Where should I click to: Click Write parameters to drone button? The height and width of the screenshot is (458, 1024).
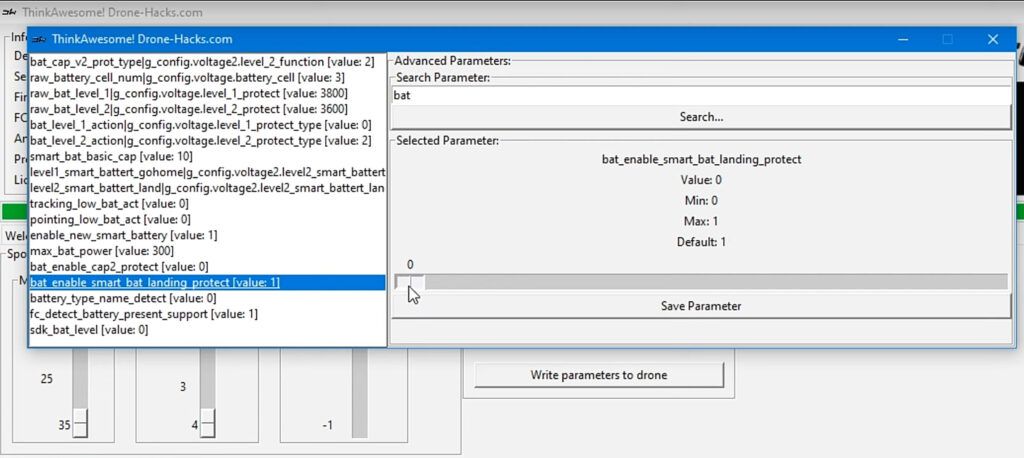click(599, 375)
